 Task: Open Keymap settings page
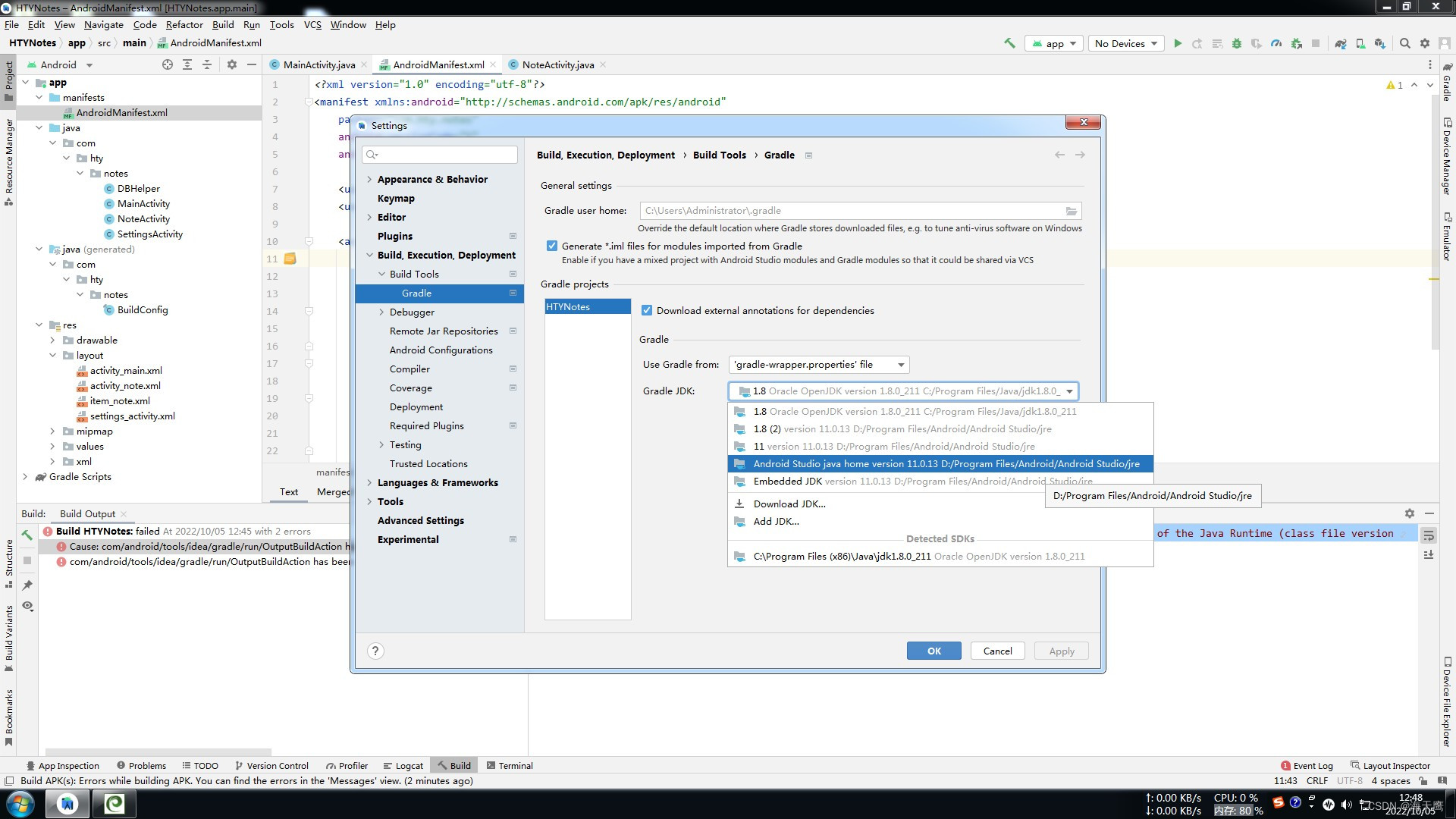coord(396,199)
